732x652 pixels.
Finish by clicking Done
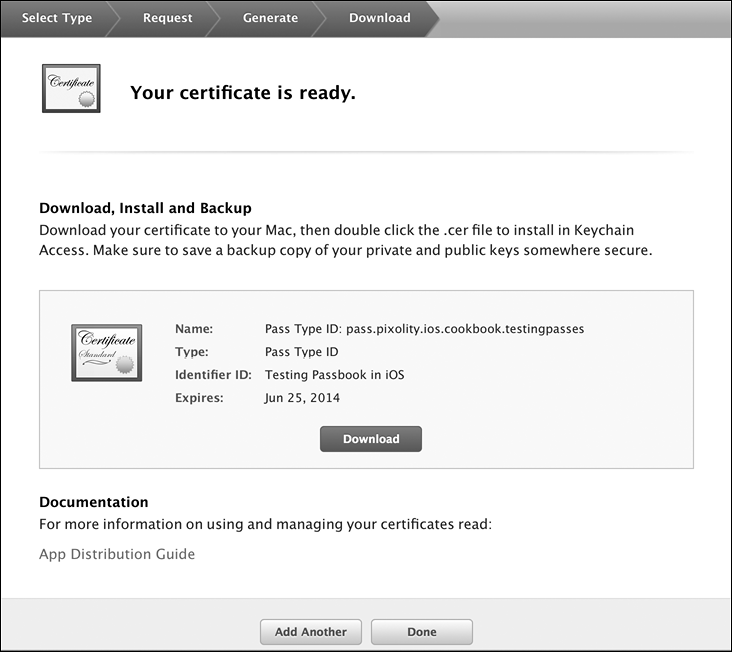pos(421,632)
